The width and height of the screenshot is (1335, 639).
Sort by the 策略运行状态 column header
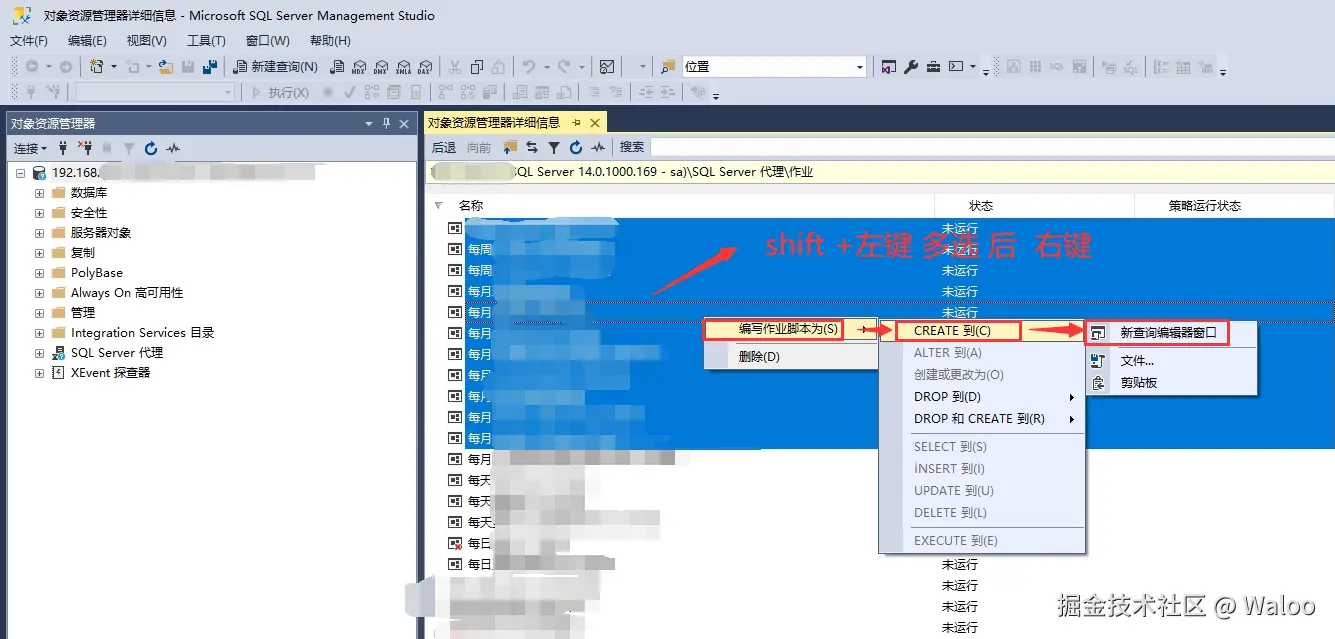1205,205
